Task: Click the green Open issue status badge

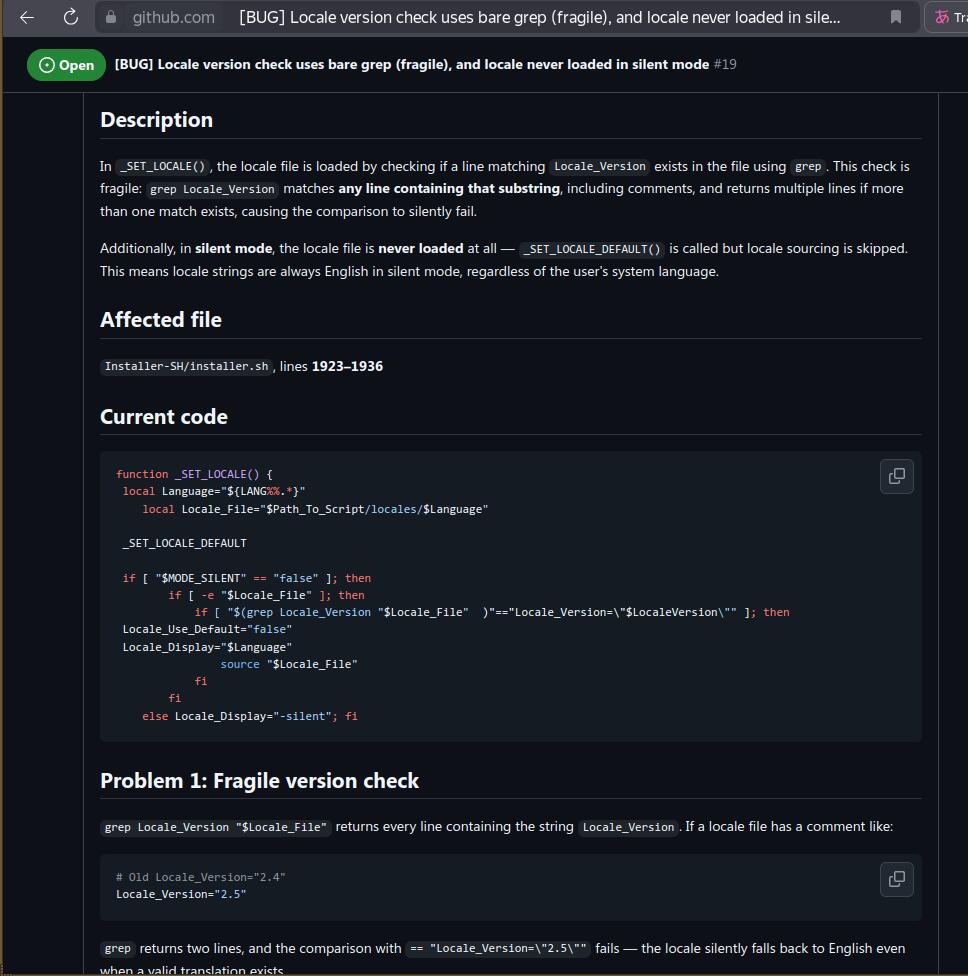Action: coord(66,65)
